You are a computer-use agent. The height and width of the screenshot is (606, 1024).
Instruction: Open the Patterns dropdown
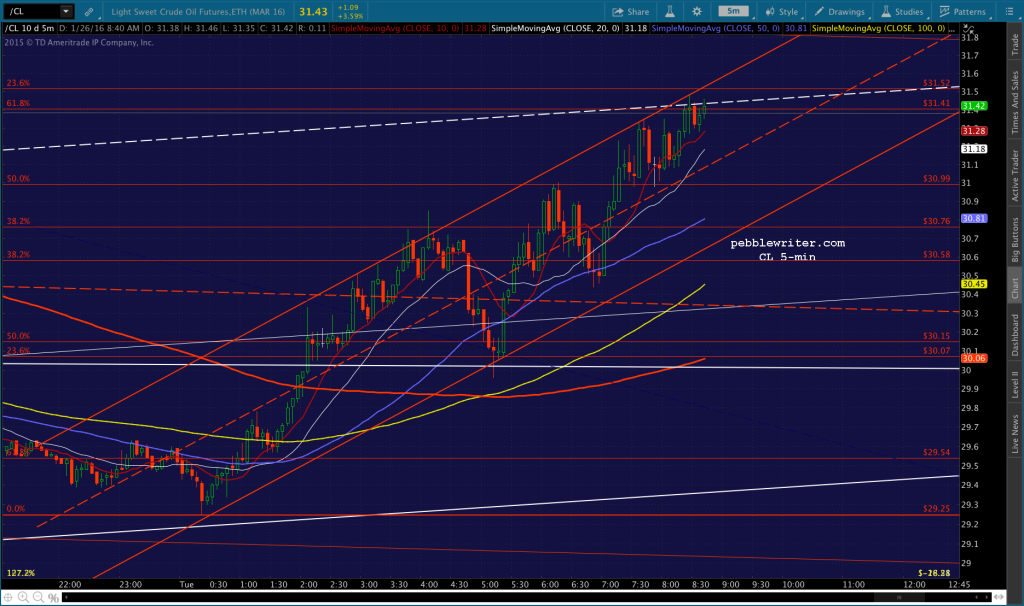963,12
